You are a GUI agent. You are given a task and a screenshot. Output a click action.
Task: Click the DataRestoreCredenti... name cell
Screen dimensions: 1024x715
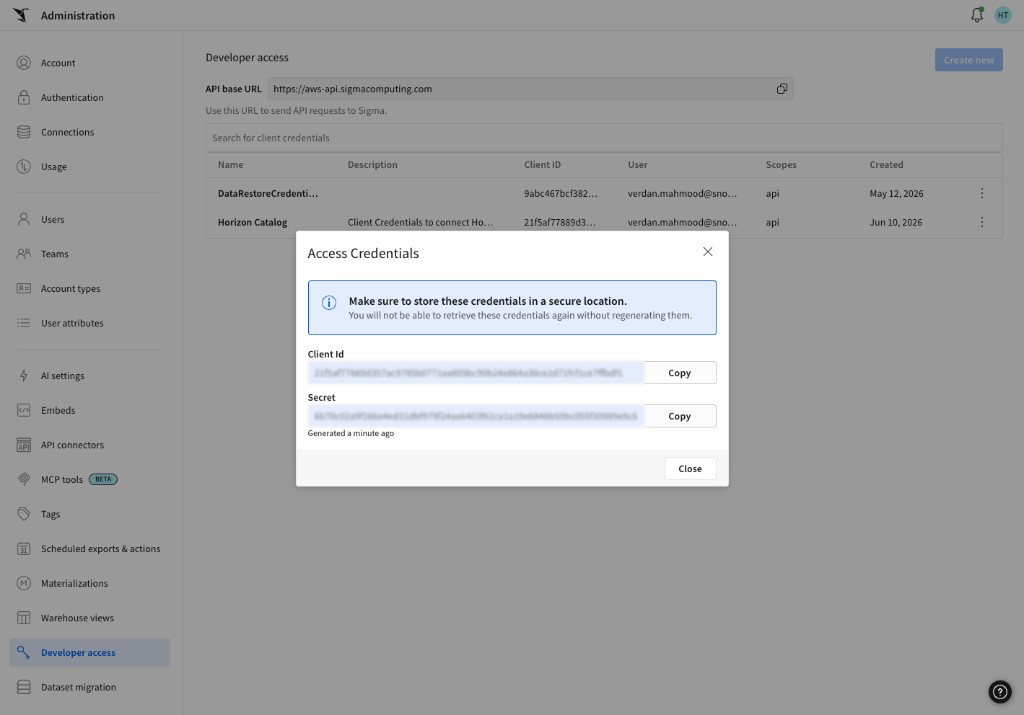[268, 193]
